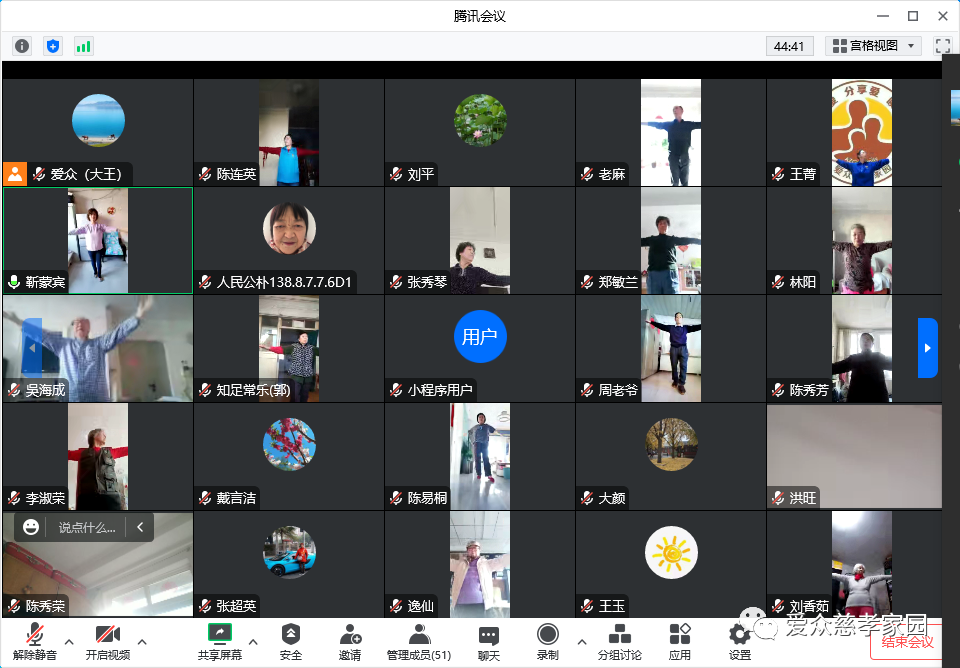Open the 安全 security settings
The width and height of the screenshot is (960, 668).
tap(290, 641)
